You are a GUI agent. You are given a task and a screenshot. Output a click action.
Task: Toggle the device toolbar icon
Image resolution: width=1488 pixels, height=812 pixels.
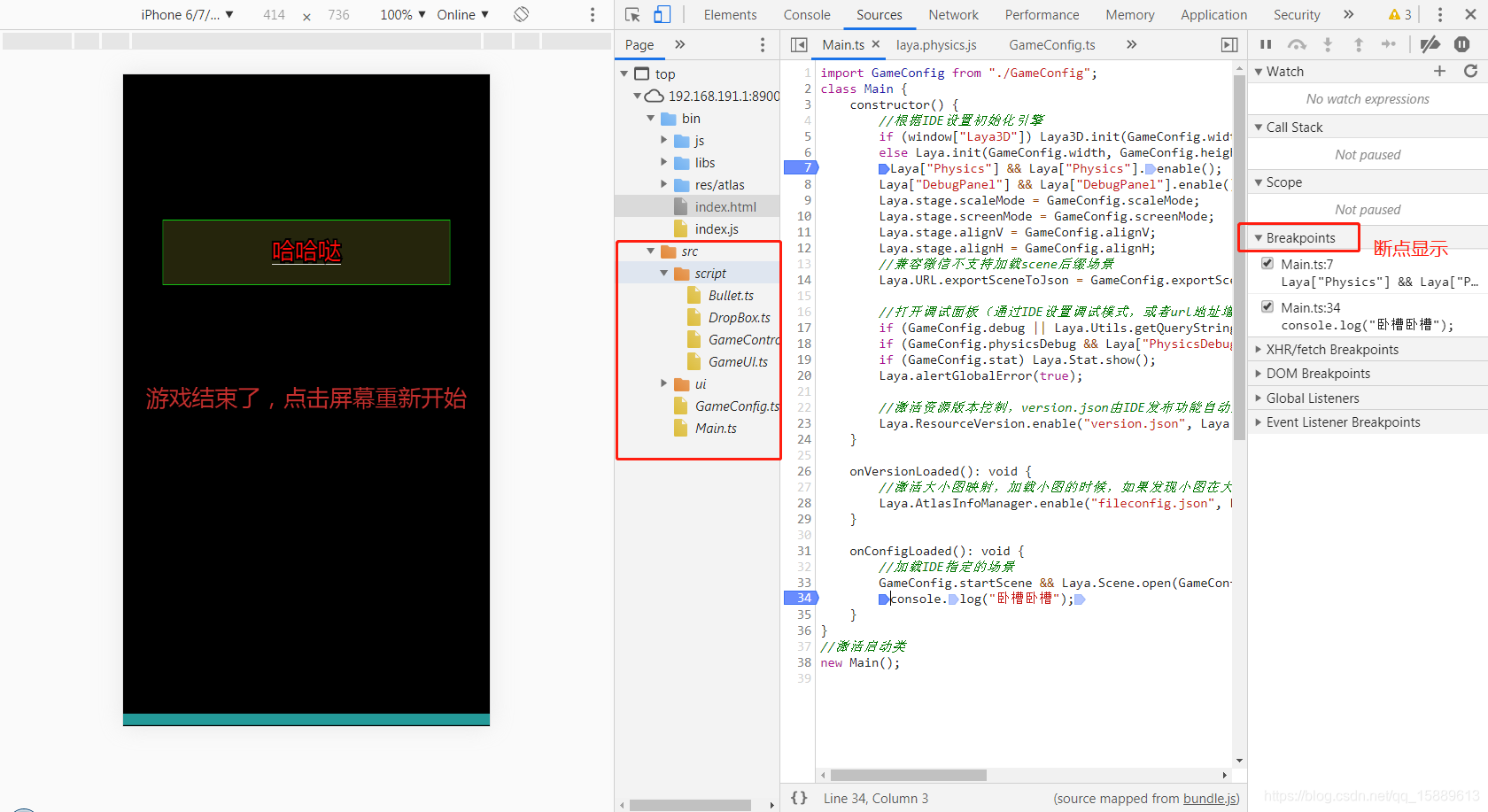pos(663,14)
